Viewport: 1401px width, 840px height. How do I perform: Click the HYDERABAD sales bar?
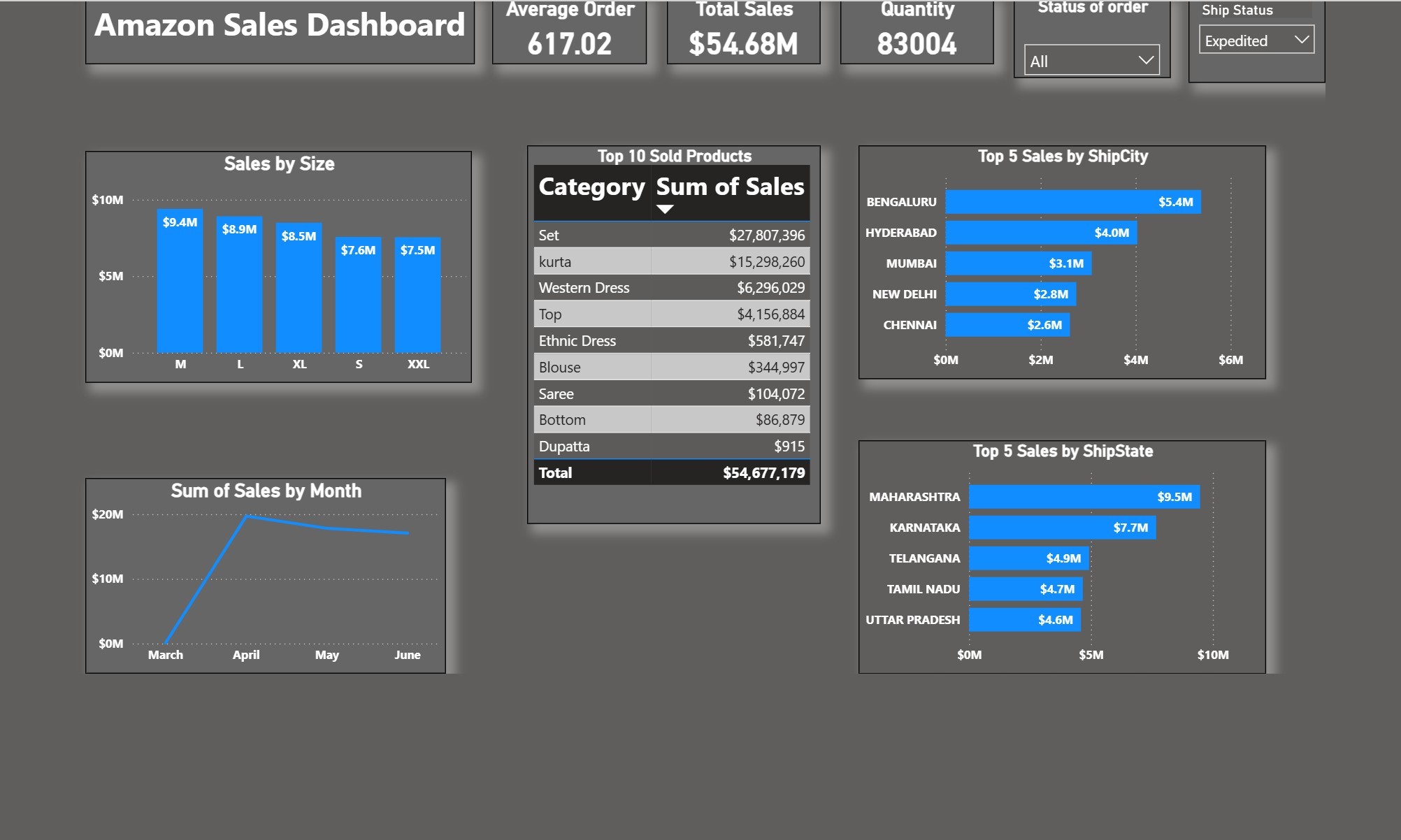(1040, 233)
